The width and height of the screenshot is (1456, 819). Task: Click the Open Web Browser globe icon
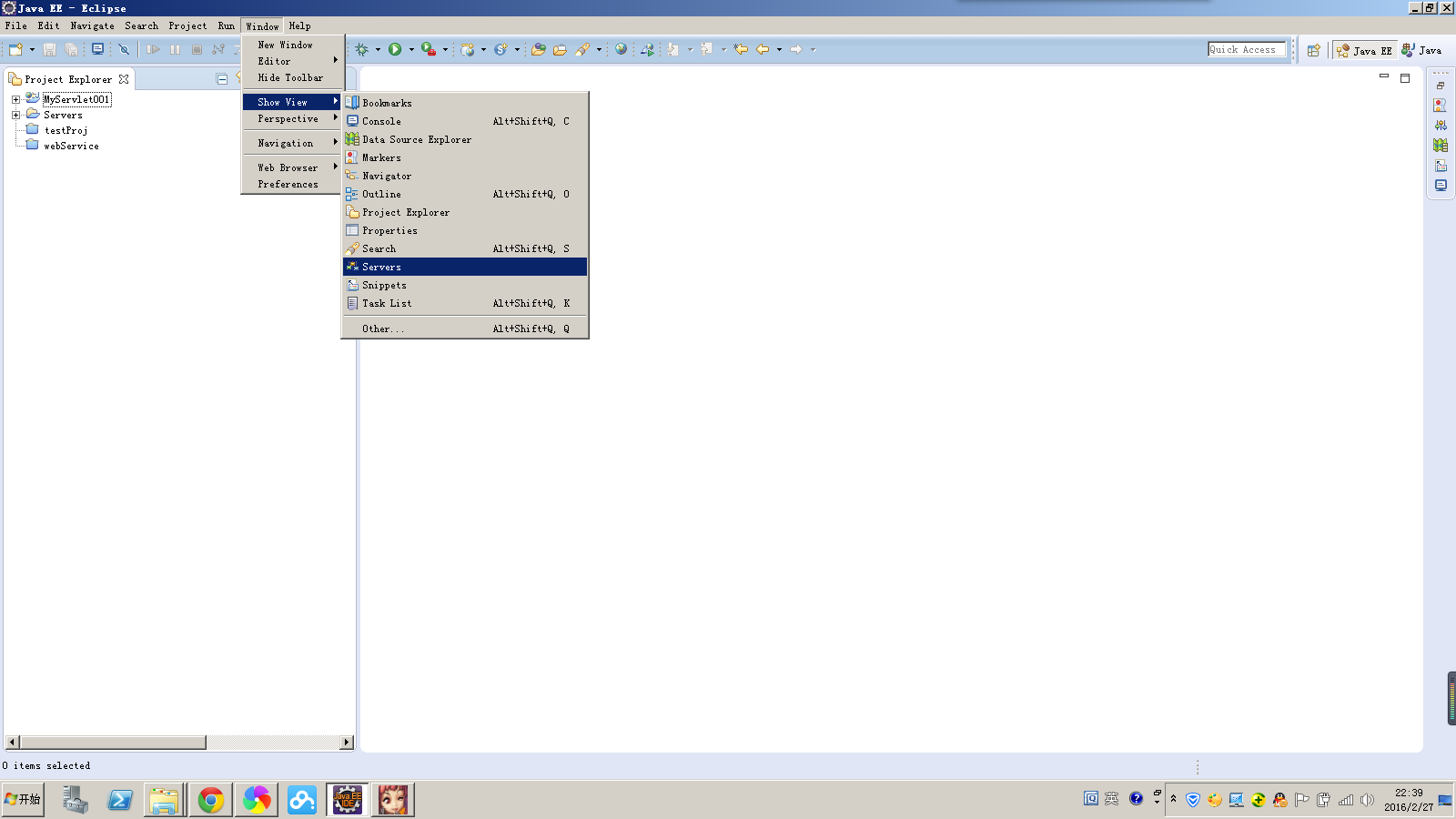coord(621,50)
